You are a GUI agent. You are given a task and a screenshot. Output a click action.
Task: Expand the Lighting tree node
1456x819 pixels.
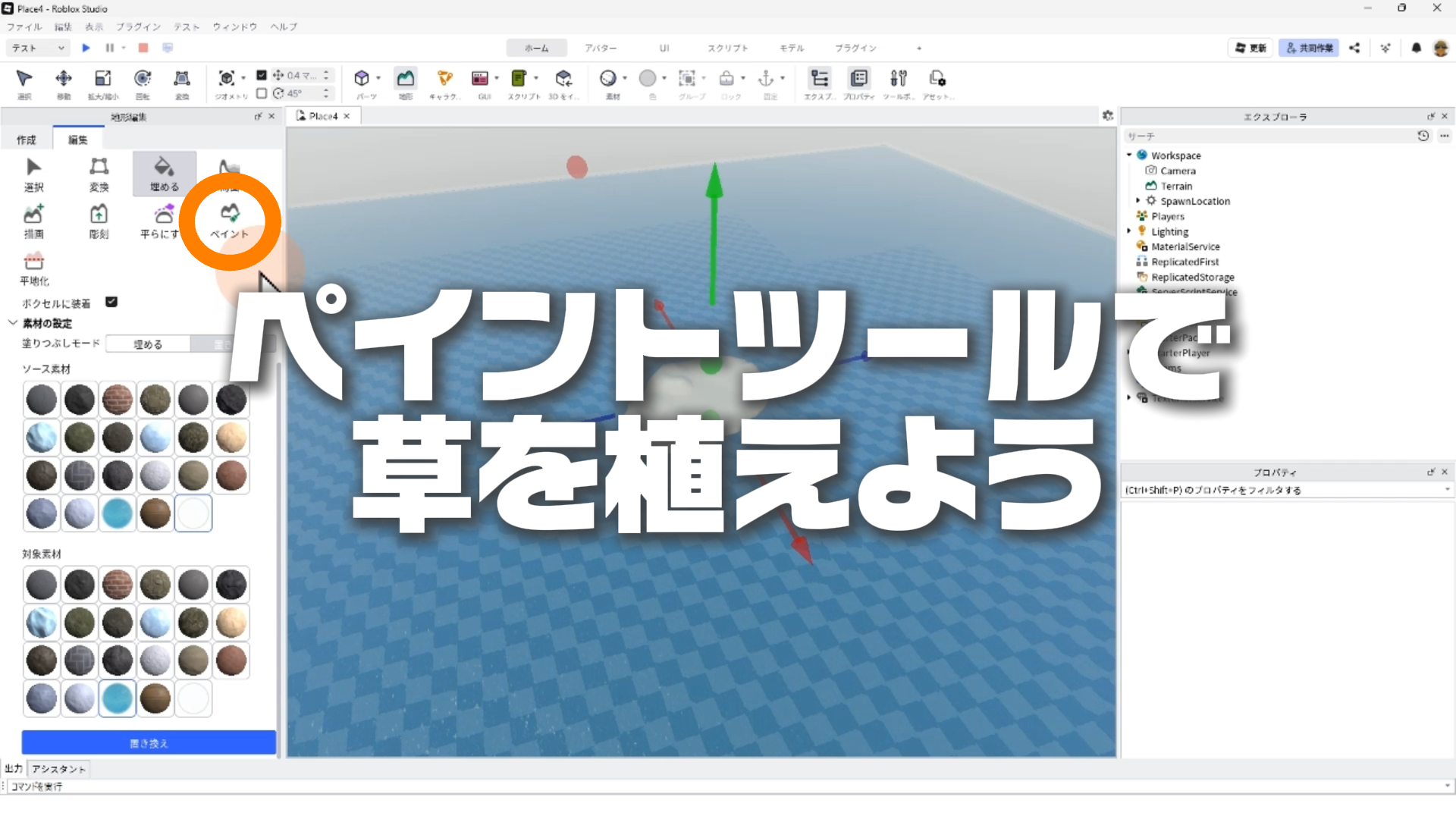(x=1129, y=231)
